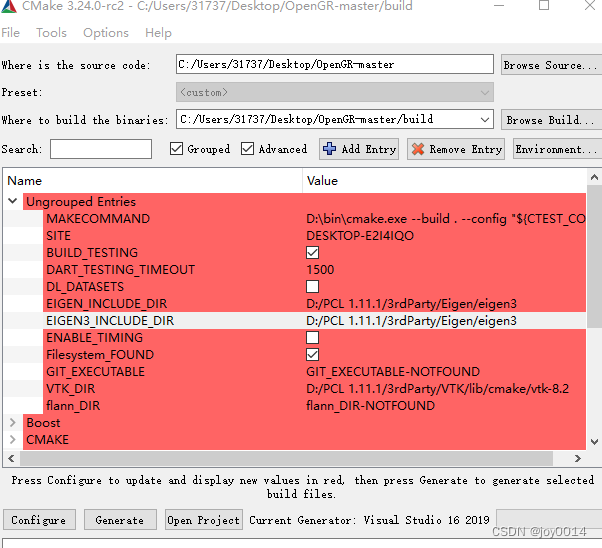Select the flann_DIR entry name
The width and height of the screenshot is (602, 548).
click(x=73, y=406)
